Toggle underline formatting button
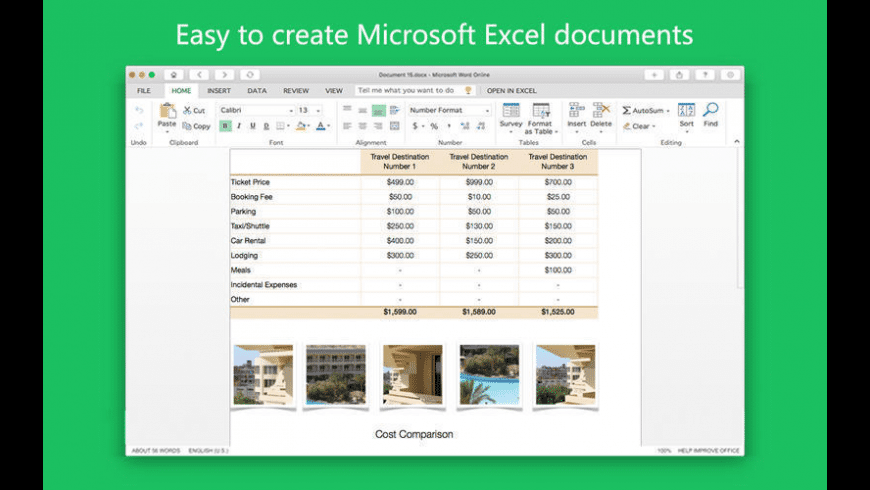 (x=252, y=126)
